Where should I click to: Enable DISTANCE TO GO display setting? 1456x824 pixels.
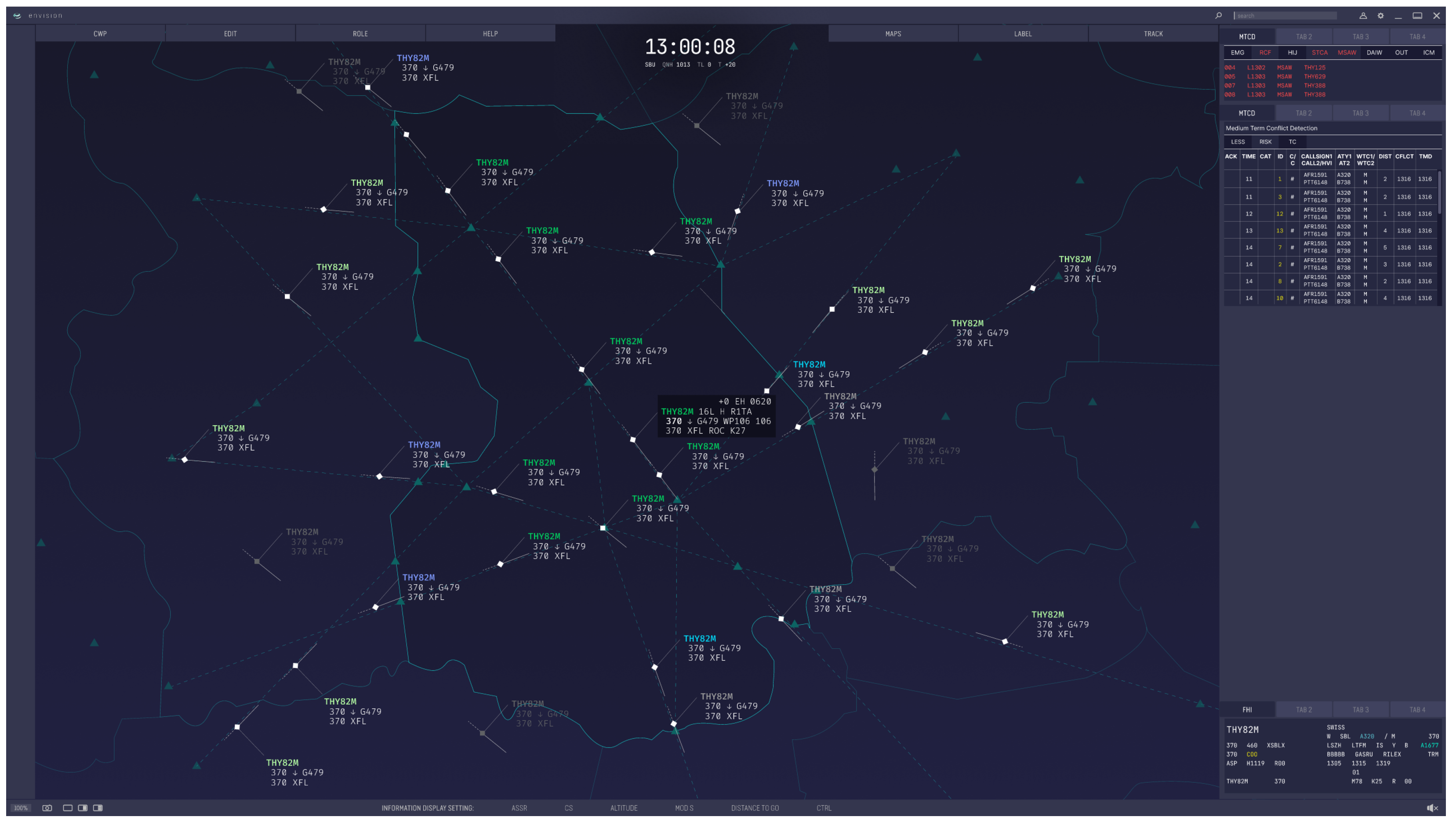[755, 808]
